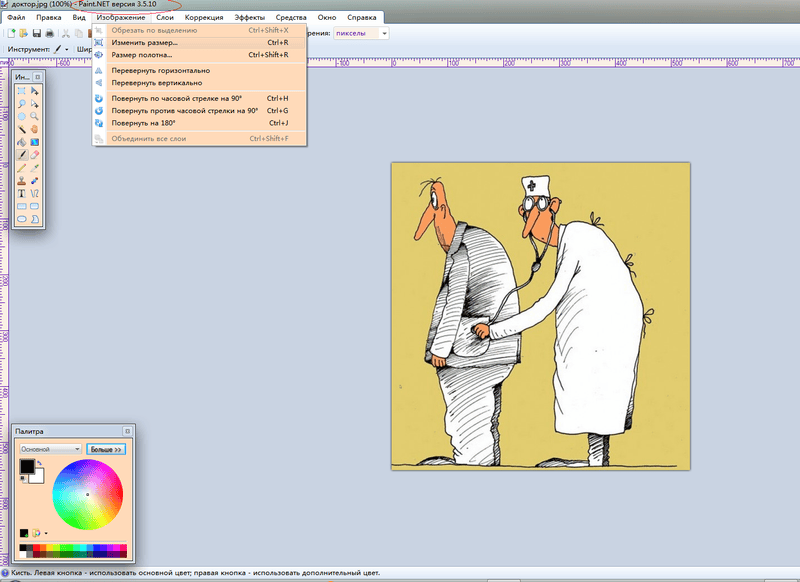This screenshot has width=800, height=582.
Task: Click the black primary color swatch
Action: [x=27, y=466]
